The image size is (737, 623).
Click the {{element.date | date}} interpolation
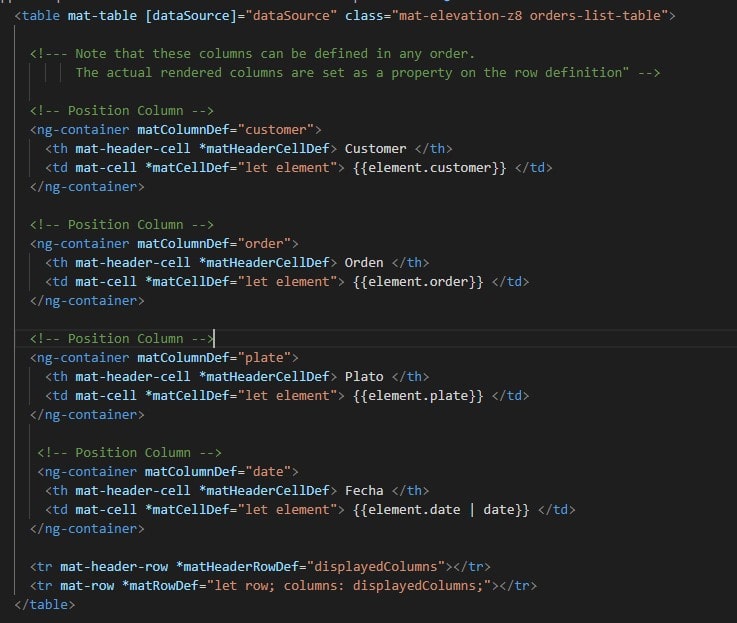[x=441, y=509]
